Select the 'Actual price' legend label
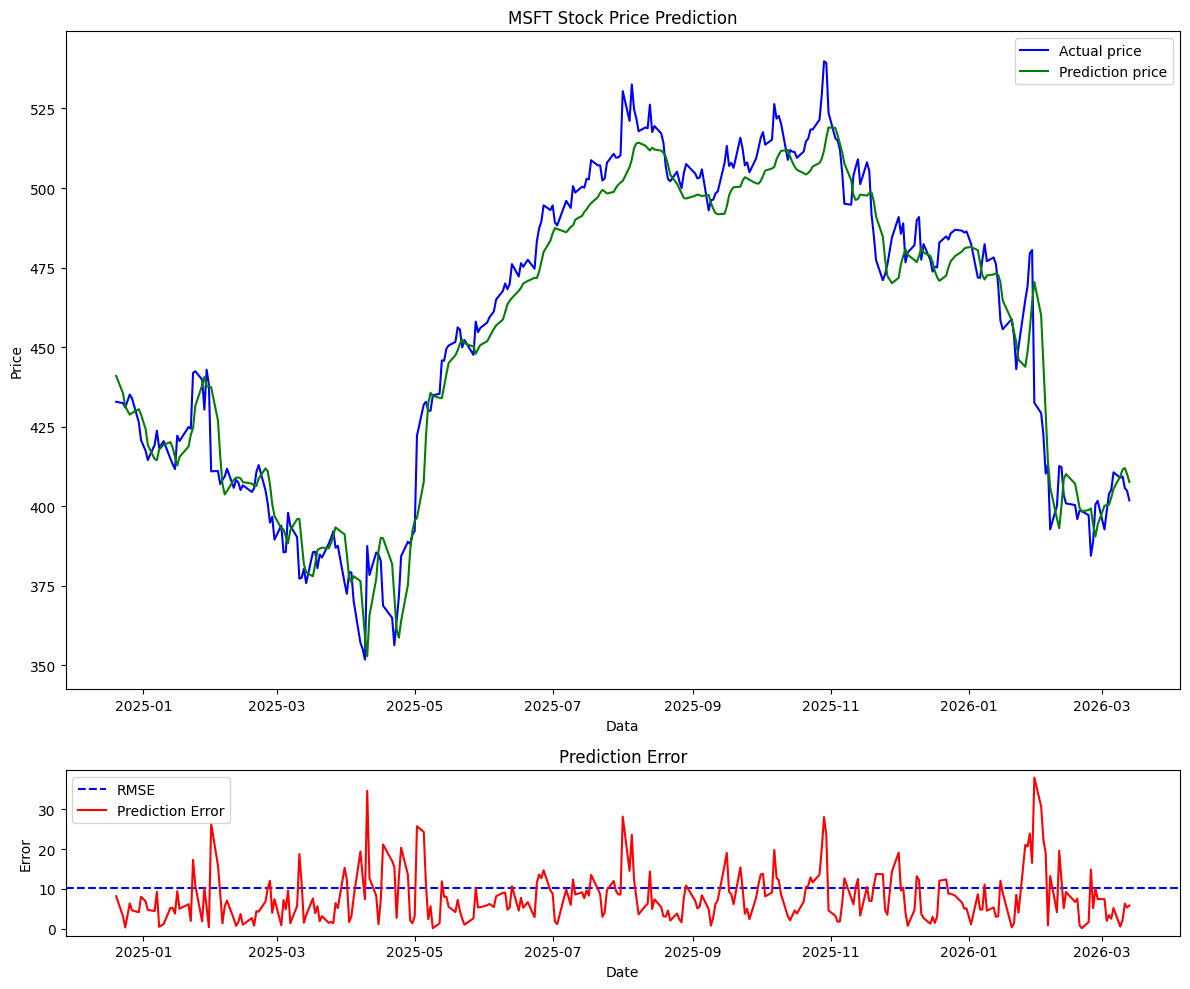The image size is (1190, 989). 1100,51
